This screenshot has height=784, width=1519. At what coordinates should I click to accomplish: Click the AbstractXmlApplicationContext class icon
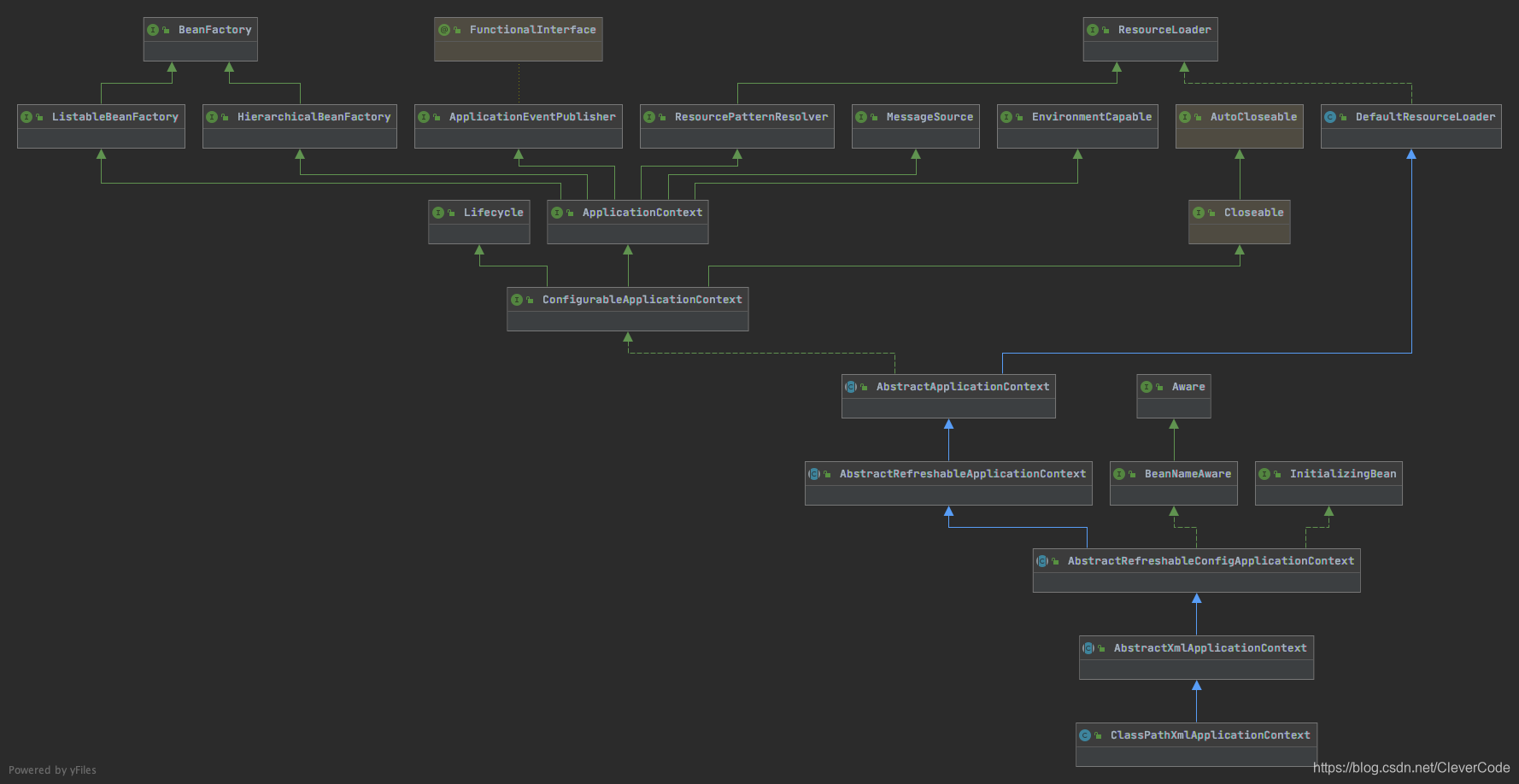(1088, 648)
